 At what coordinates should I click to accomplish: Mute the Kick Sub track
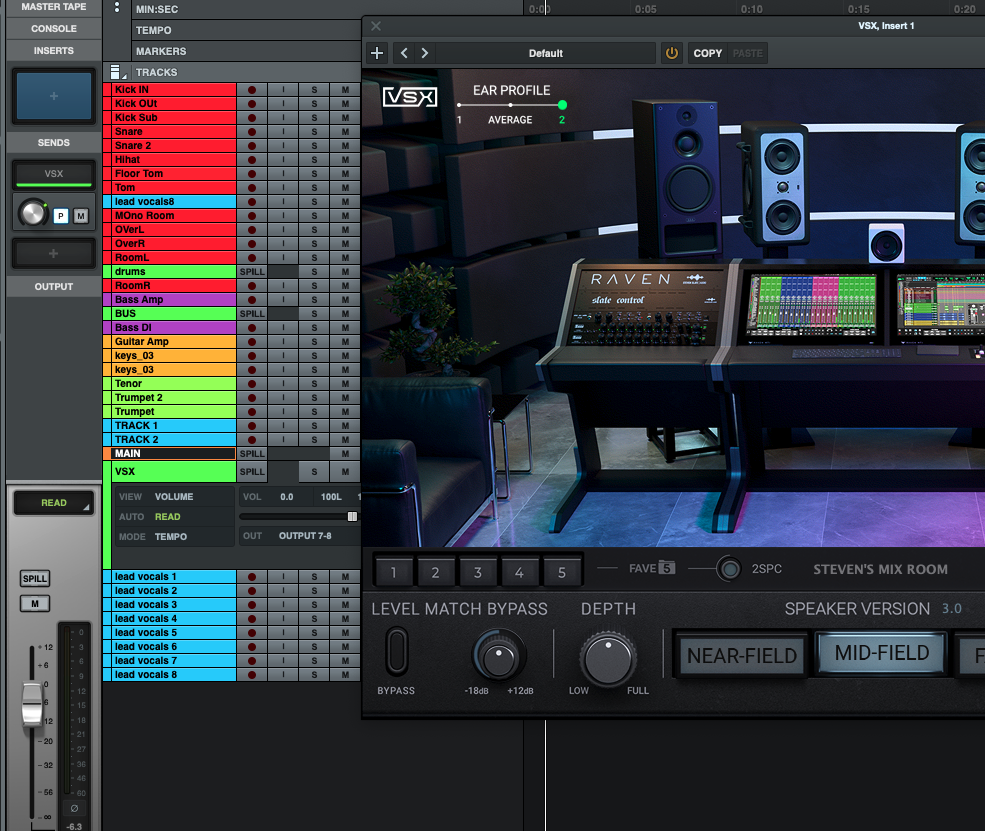click(346, 117)
